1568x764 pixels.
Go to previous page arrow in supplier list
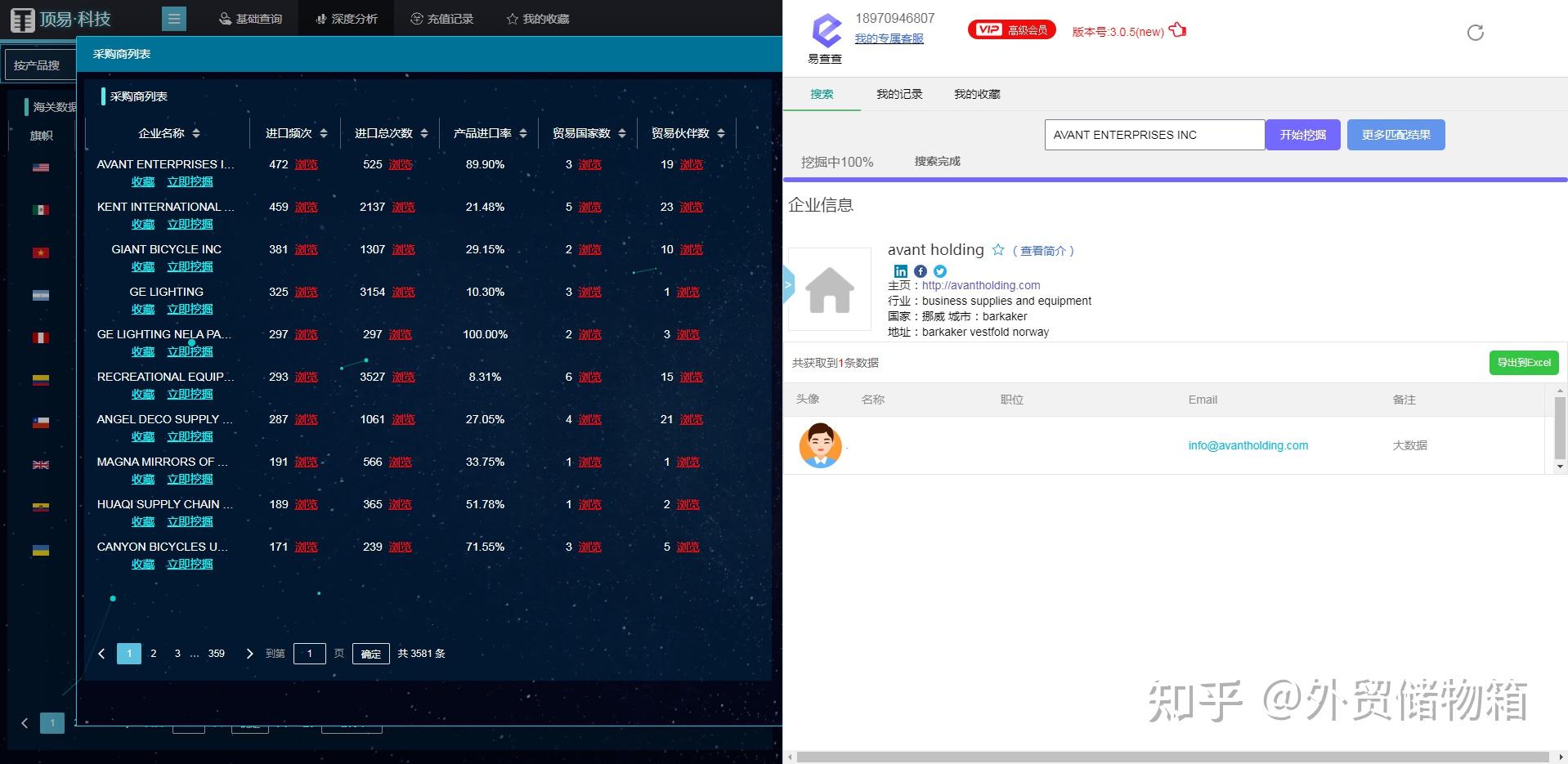pos(101,654)
